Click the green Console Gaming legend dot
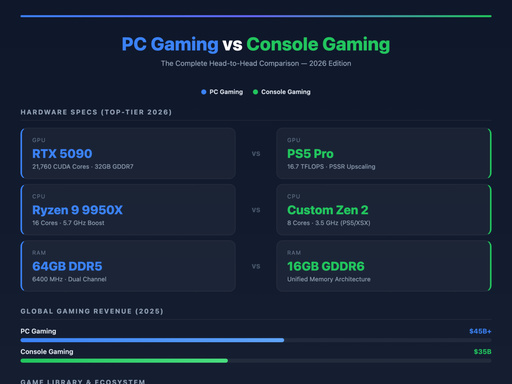 [255, 92]
